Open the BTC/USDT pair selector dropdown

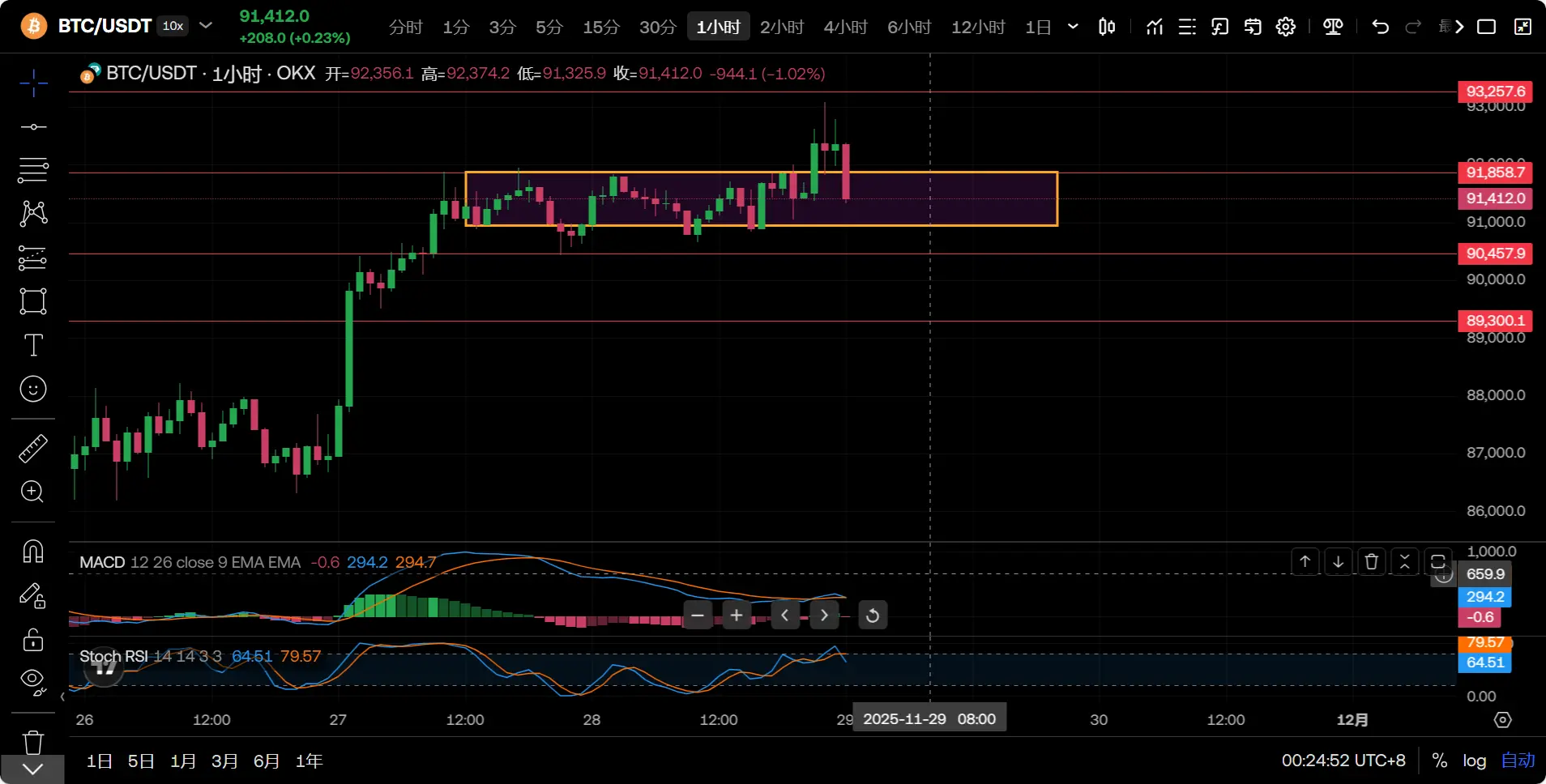point(206,25)
